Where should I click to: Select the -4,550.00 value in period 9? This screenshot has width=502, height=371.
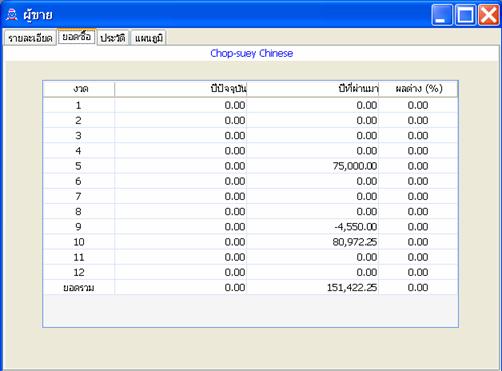click(356, 227)
